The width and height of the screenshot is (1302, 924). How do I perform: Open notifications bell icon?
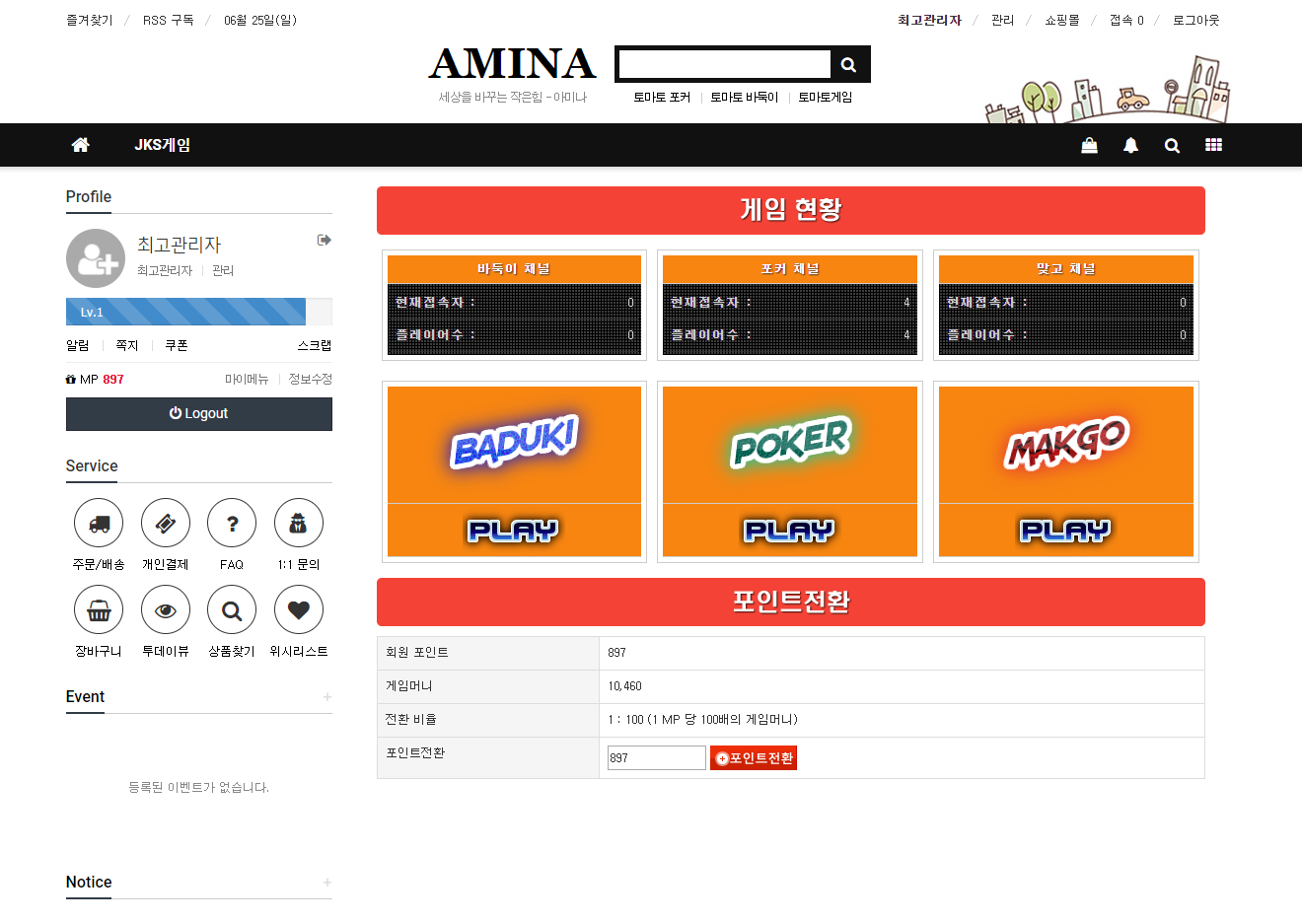pyautogui.click(x=1130, y=145)
